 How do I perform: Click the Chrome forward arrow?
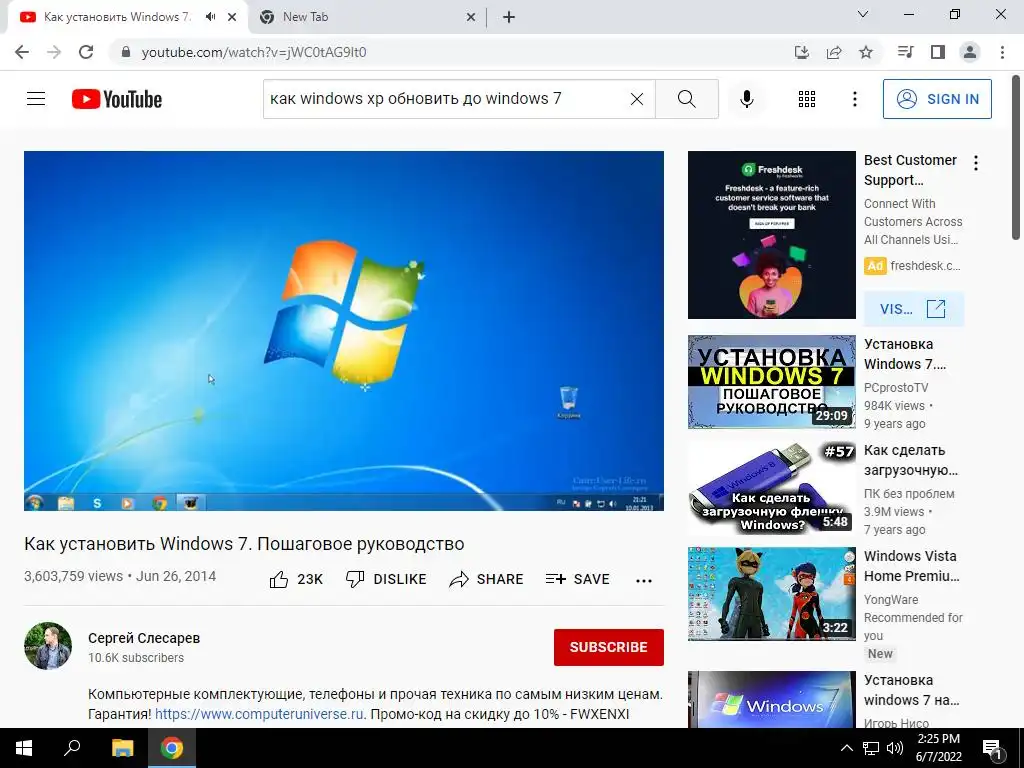click(x=54, y=52)
